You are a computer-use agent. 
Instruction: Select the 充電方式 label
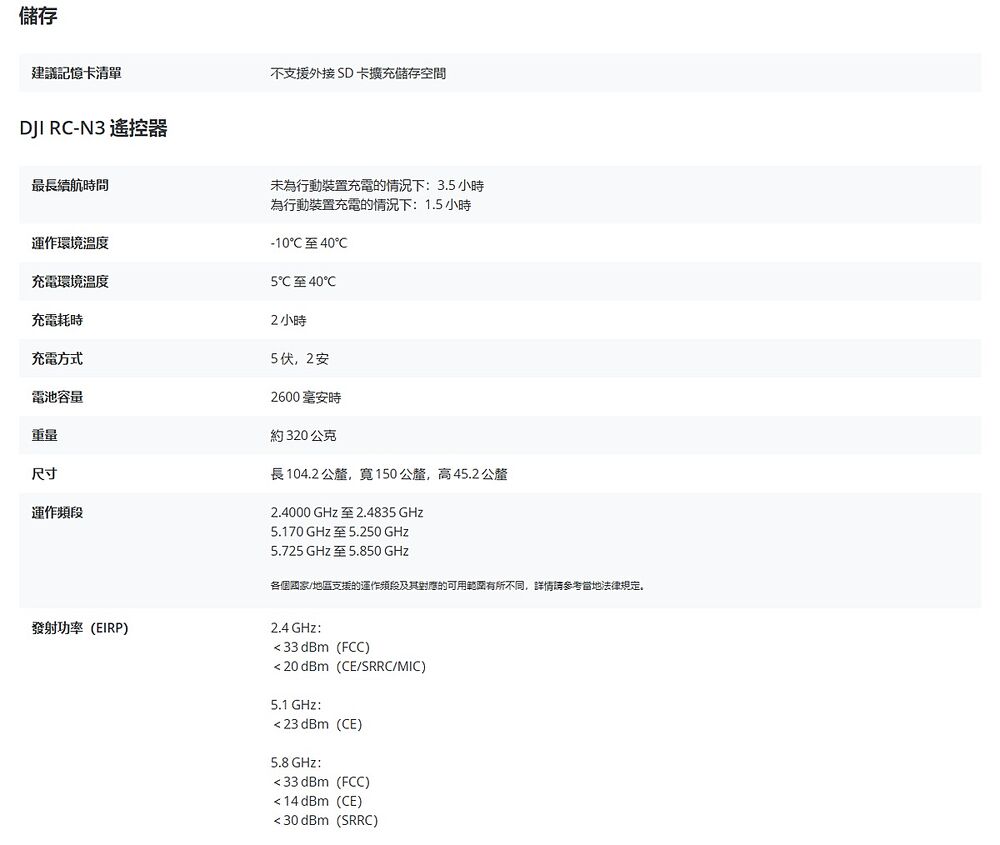click(x=57, y=358)
